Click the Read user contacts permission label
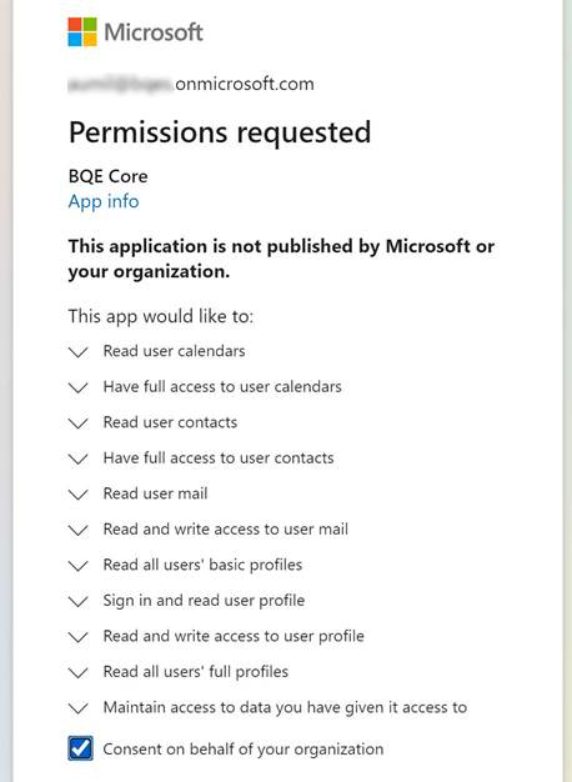This screenshot has width=572, height=782. [x=170, y=422]
